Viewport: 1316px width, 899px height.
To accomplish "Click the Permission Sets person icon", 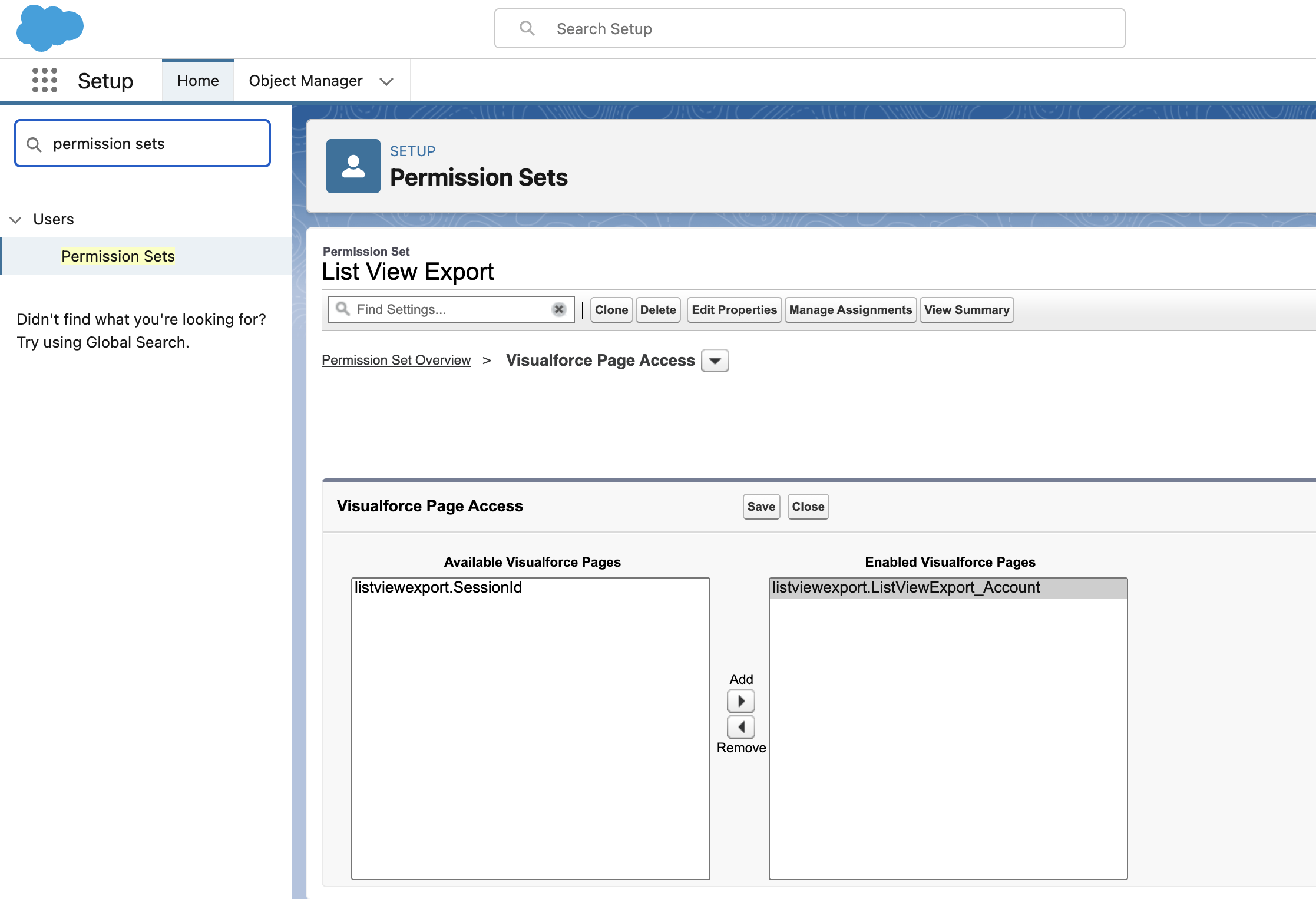I will pos(353,166).
